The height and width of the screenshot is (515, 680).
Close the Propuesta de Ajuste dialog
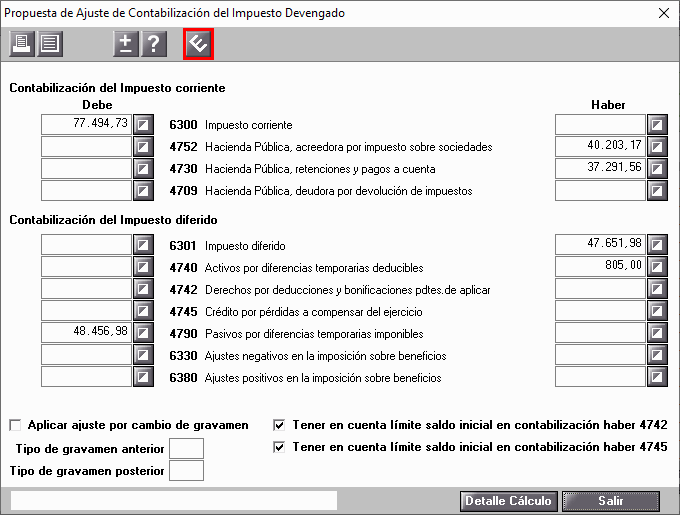pyautogui.click(x=664, y=13)
